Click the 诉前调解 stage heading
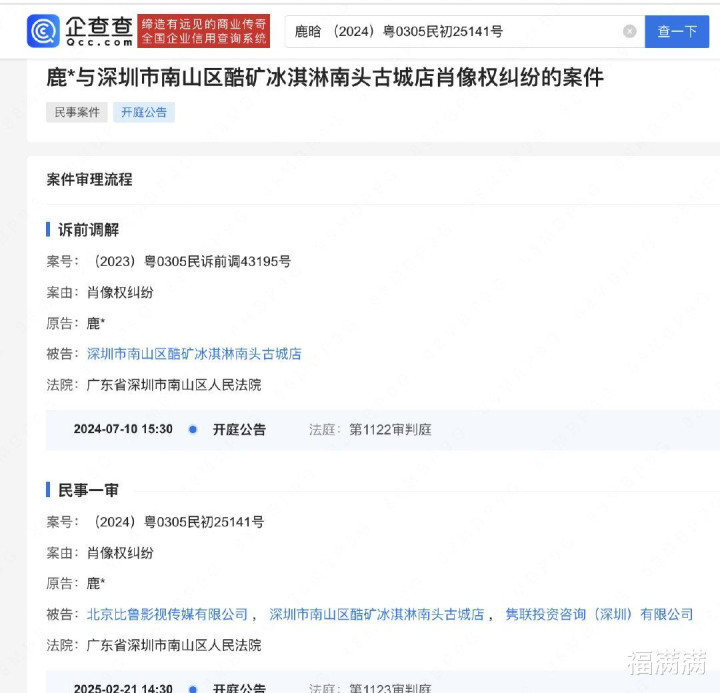Image resolution: width=720 pixels, height=693 pixels. 88,229
